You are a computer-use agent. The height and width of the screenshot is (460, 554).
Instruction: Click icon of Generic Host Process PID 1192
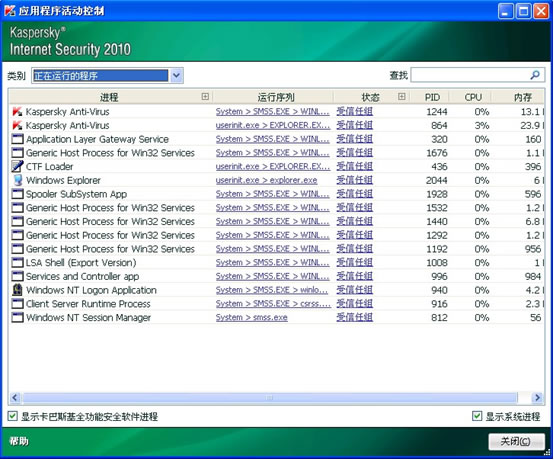17,249
